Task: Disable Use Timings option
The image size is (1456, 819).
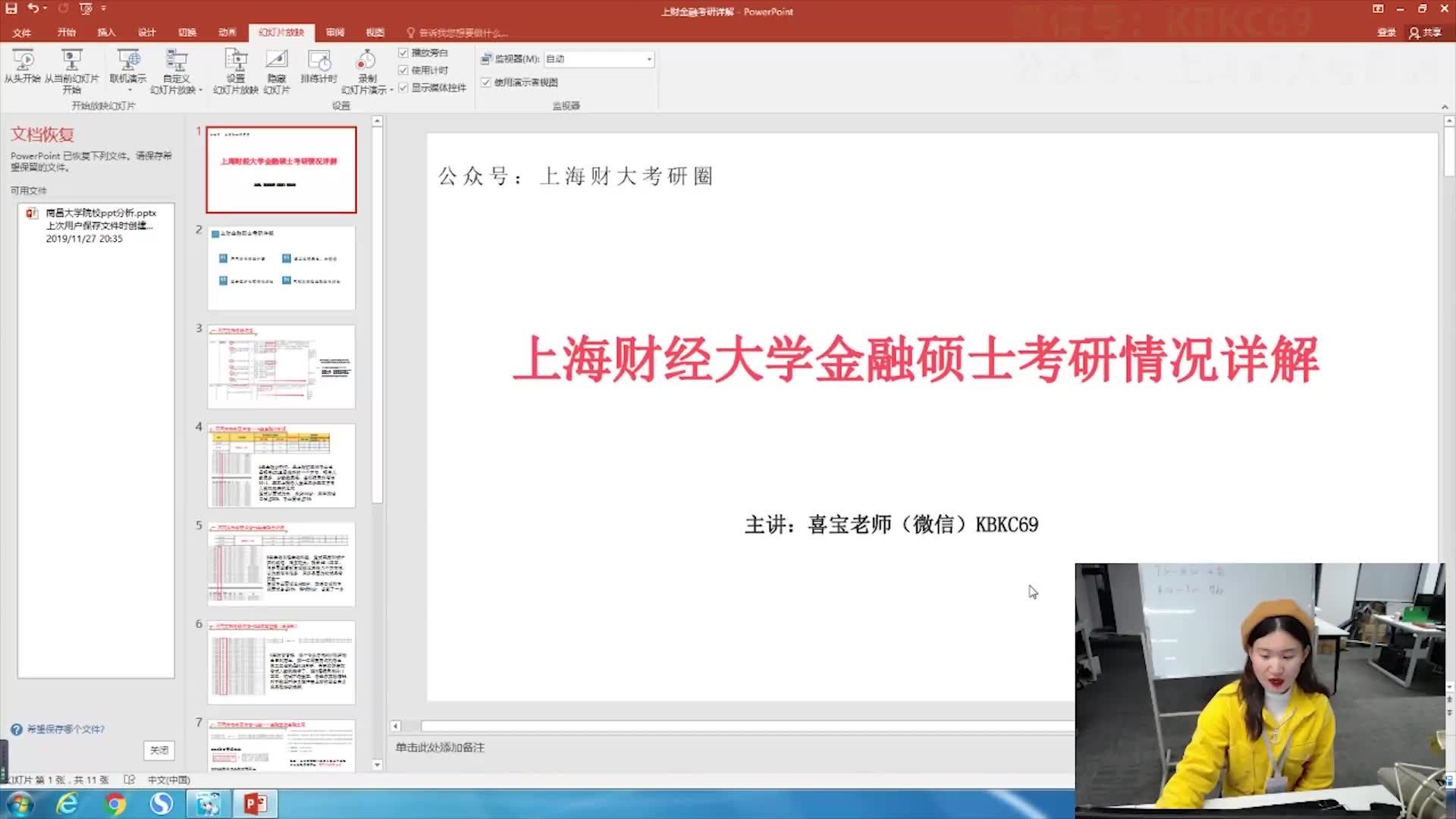Action: coord(403,70)
